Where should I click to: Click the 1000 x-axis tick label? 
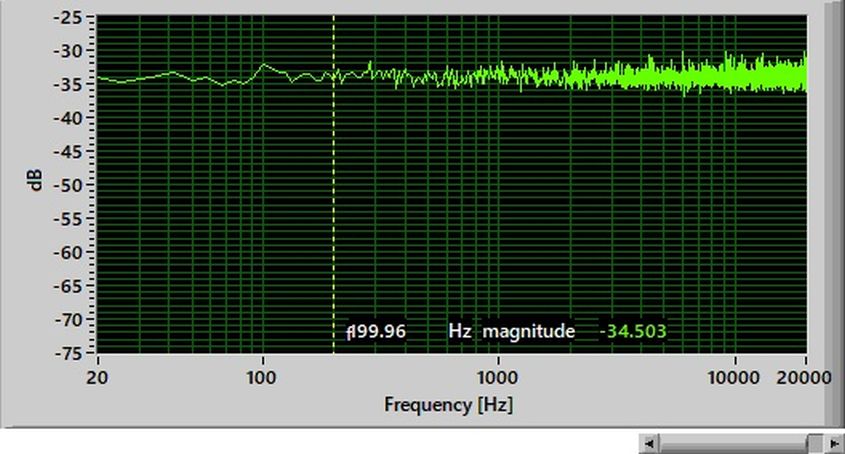pyautogui.click(x=497, y=377)
